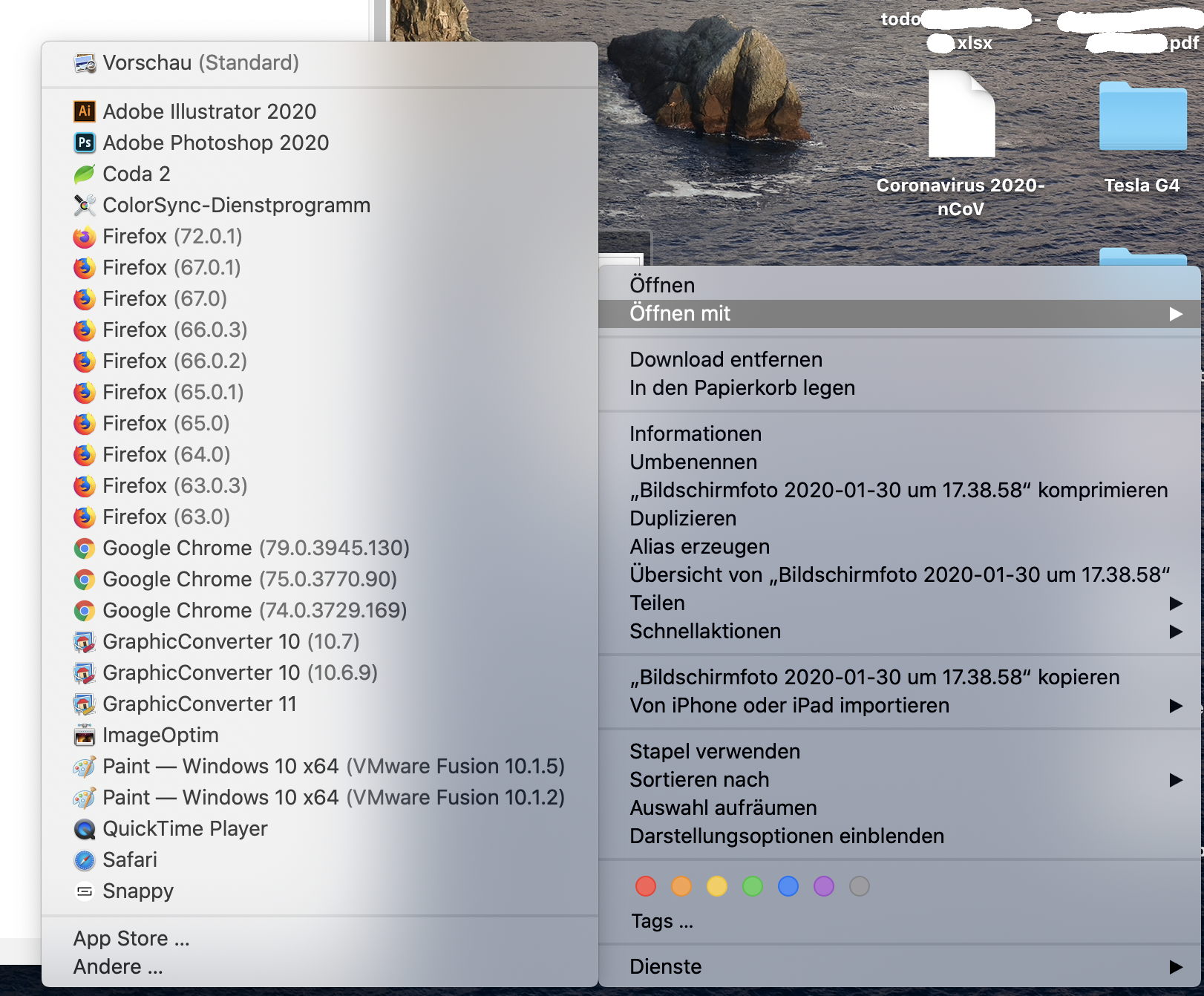
Task: Expand the Teilen submenu arrow
Action: click(1176, 603)
